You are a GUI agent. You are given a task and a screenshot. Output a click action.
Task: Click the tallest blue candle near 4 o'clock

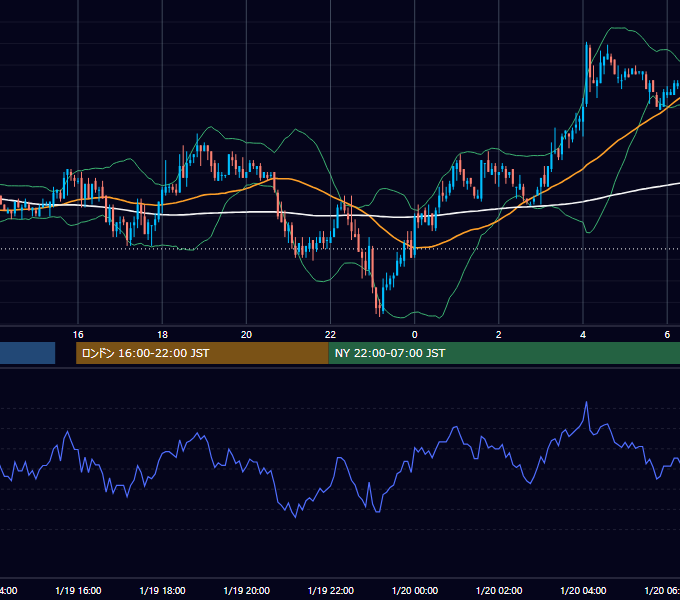click(x=587, y=74)
